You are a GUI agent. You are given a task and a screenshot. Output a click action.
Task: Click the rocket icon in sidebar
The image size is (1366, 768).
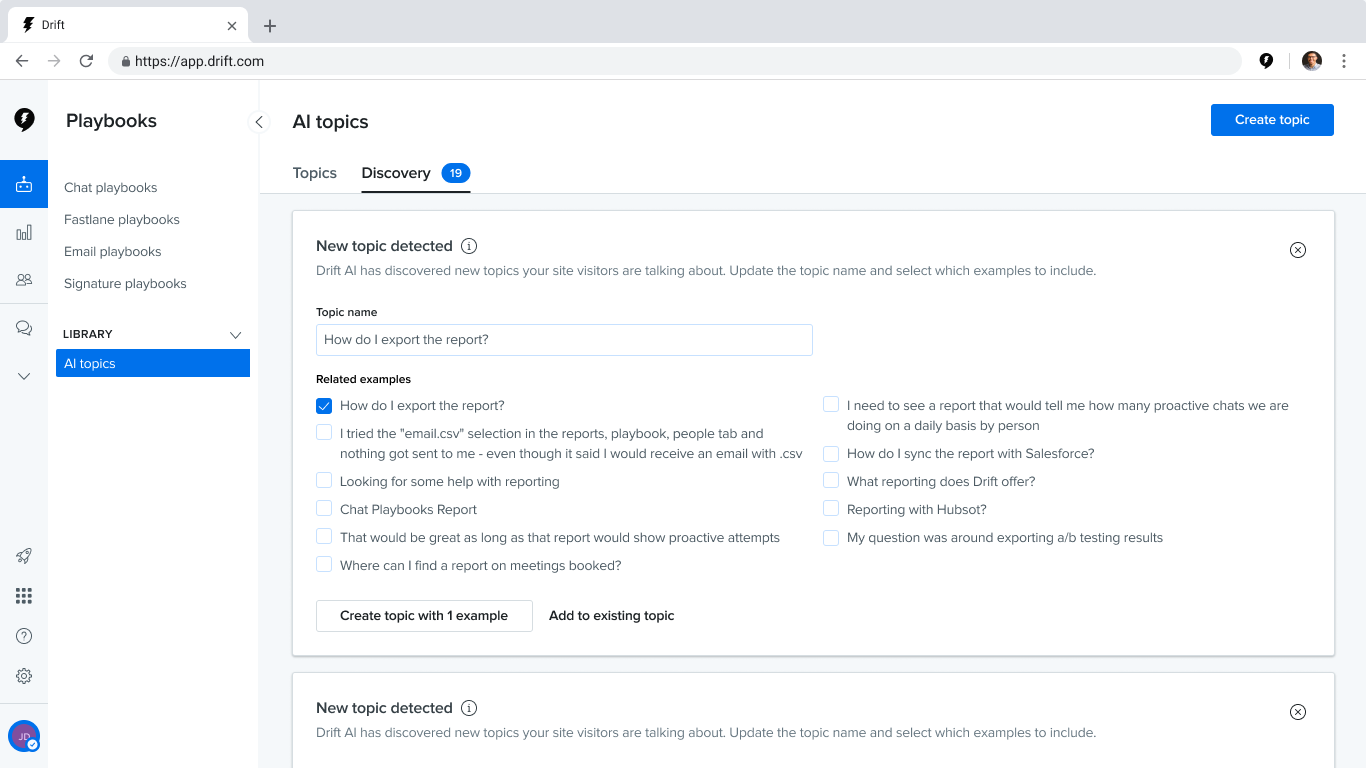pos(24,556)
